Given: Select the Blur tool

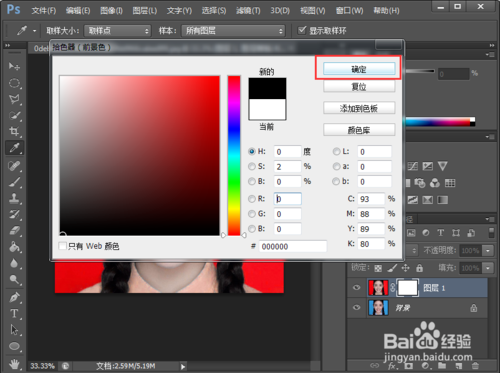Looking at the screenshot, I should pos(14,263).
